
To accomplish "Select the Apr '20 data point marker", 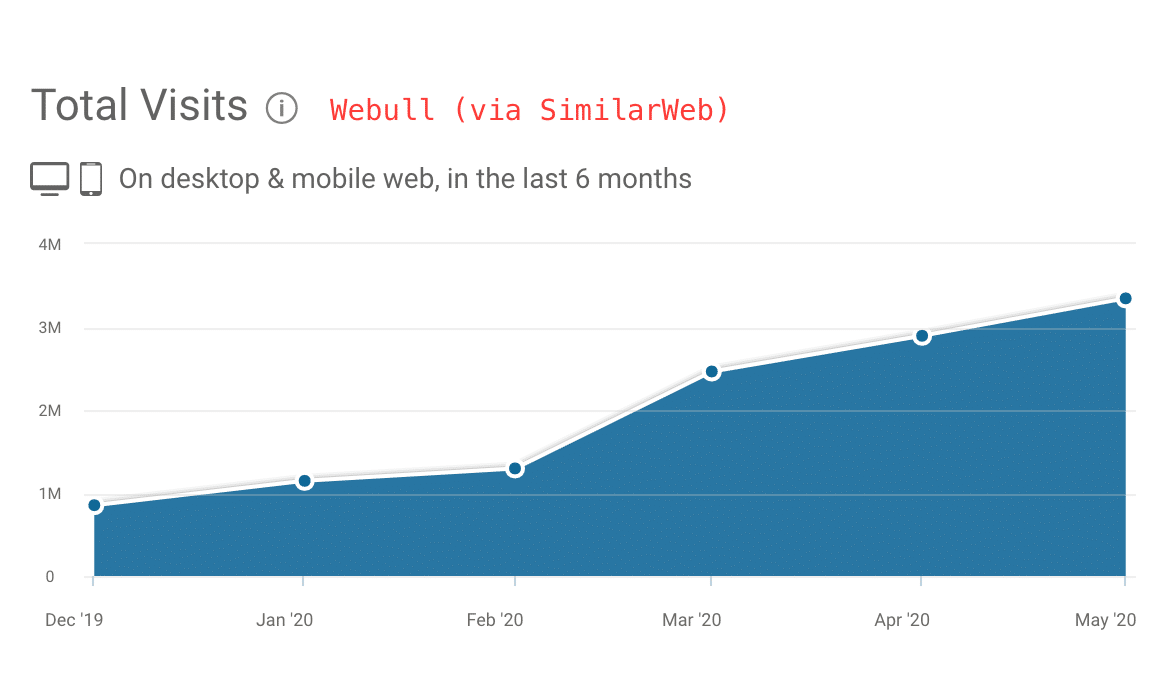I will pyautogui.click(x=922, y=336).
